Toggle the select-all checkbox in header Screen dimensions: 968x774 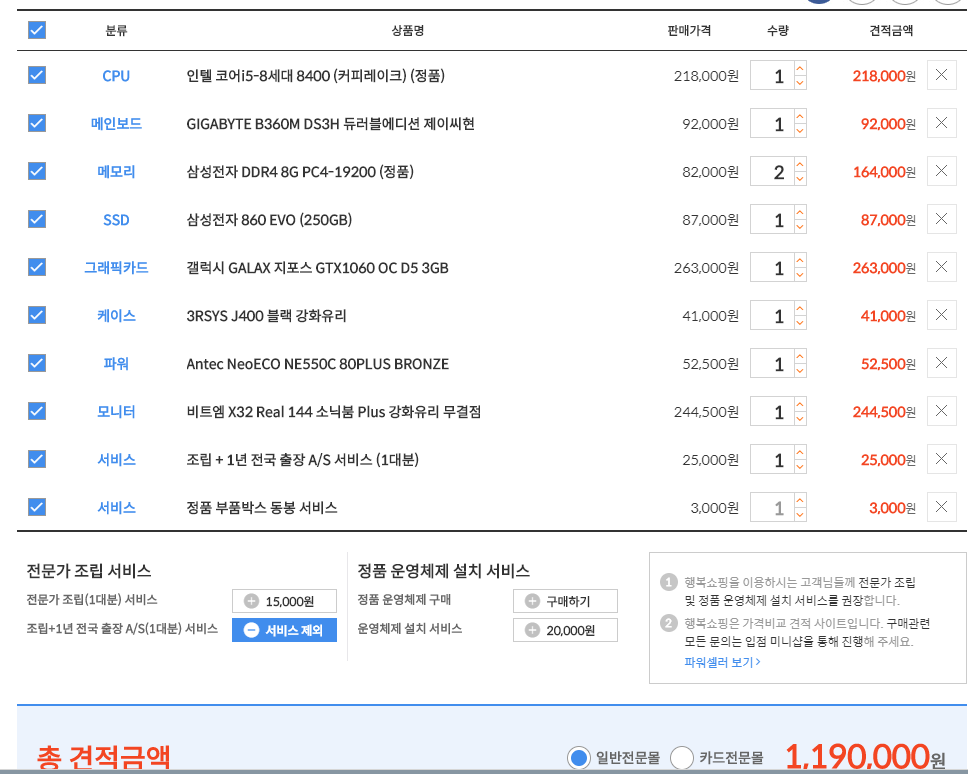coord(37,30)
